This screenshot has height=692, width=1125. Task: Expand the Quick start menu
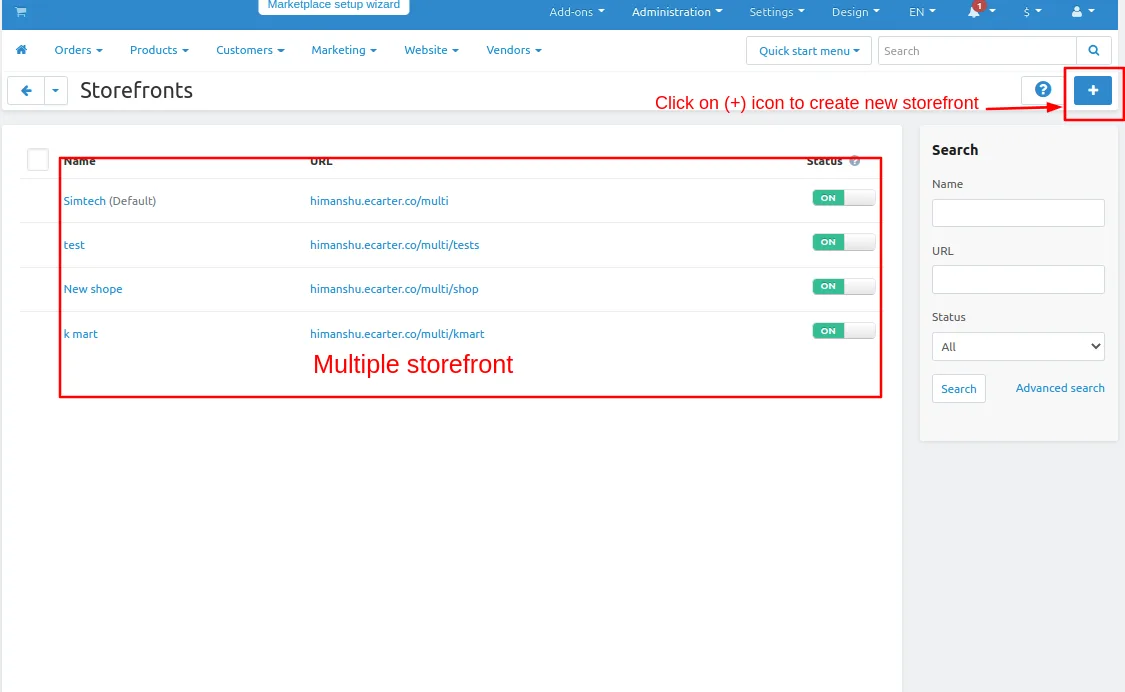pos(809,51)
